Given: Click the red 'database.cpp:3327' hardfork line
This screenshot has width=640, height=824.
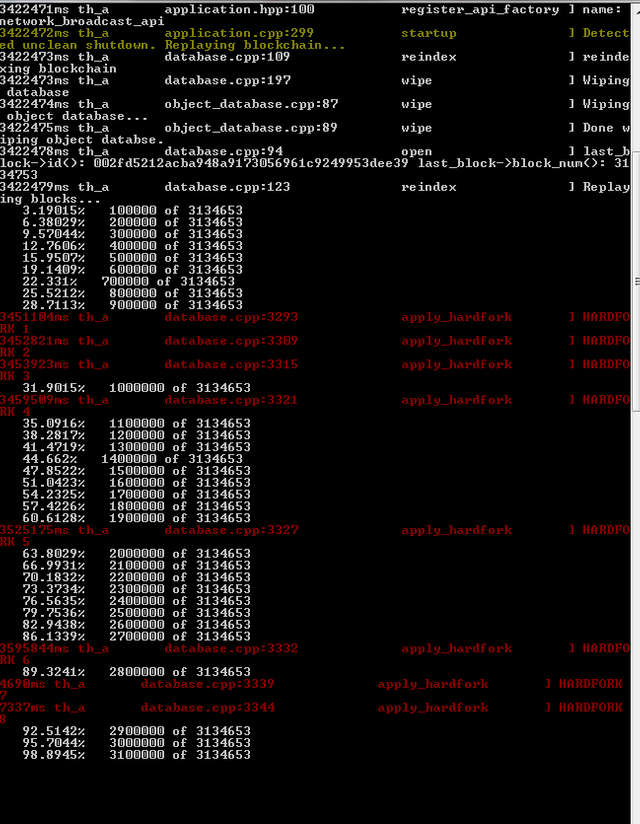Looking at the screenshot, I should pos(315,530).
